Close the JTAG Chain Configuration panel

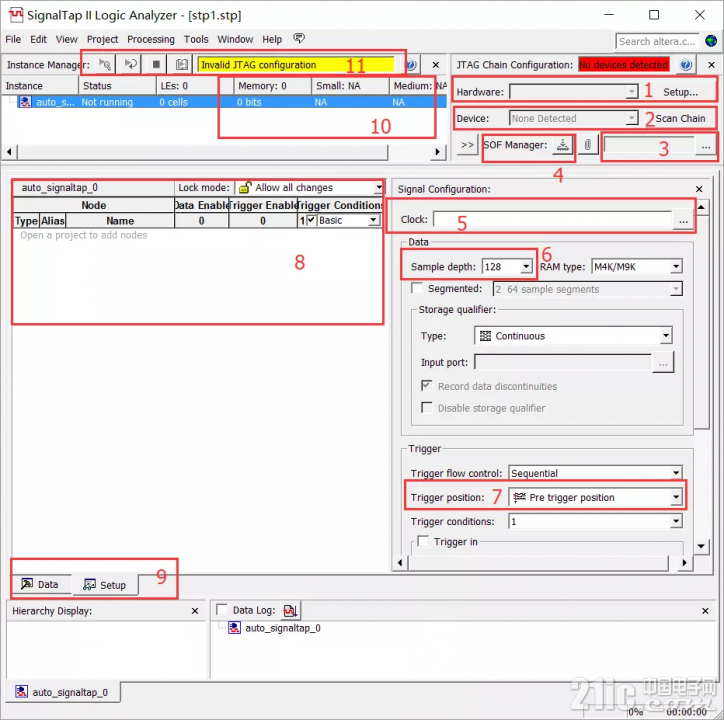[x=711, y=65]
